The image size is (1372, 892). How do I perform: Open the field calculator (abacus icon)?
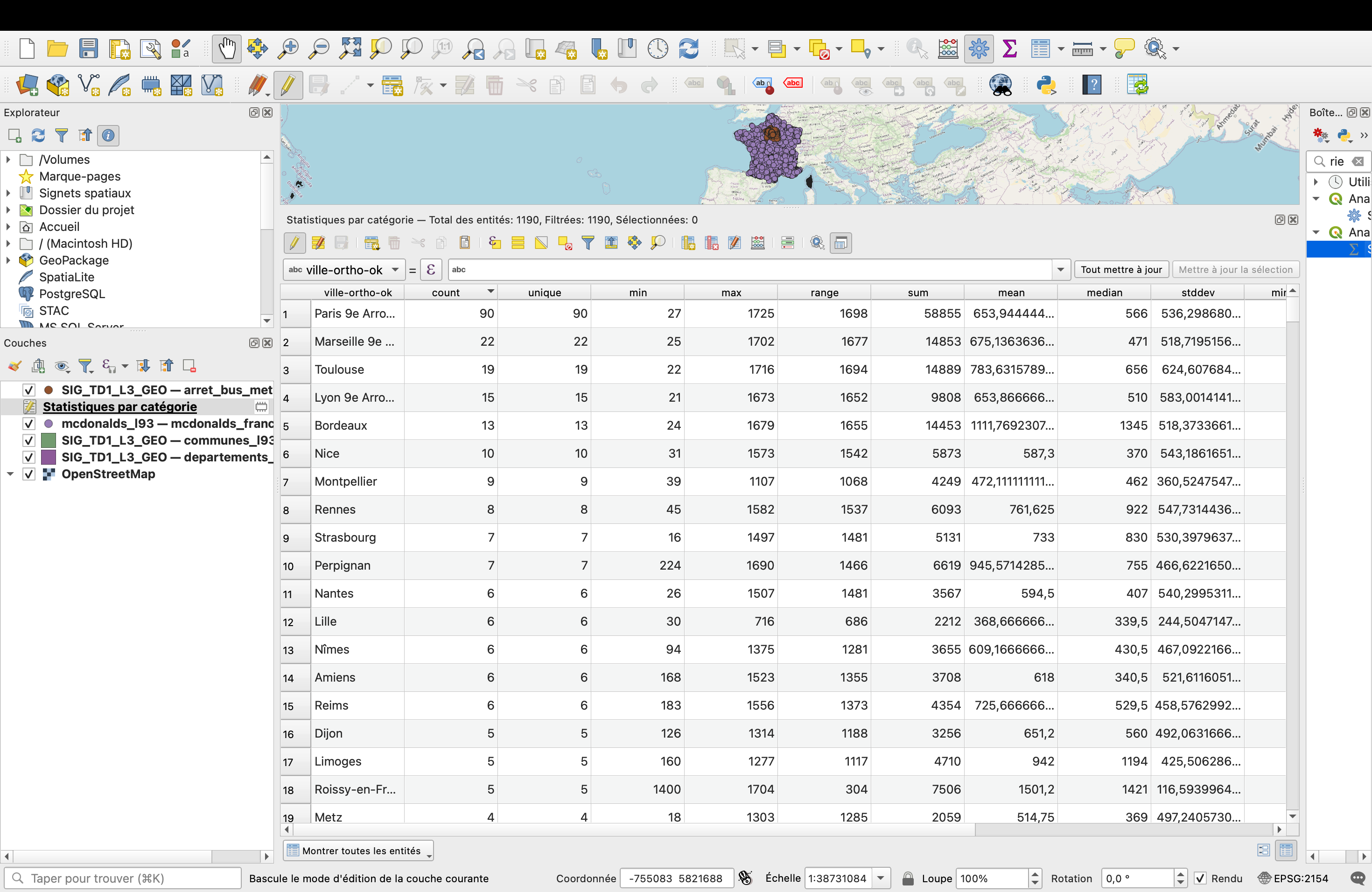(757, 243)
